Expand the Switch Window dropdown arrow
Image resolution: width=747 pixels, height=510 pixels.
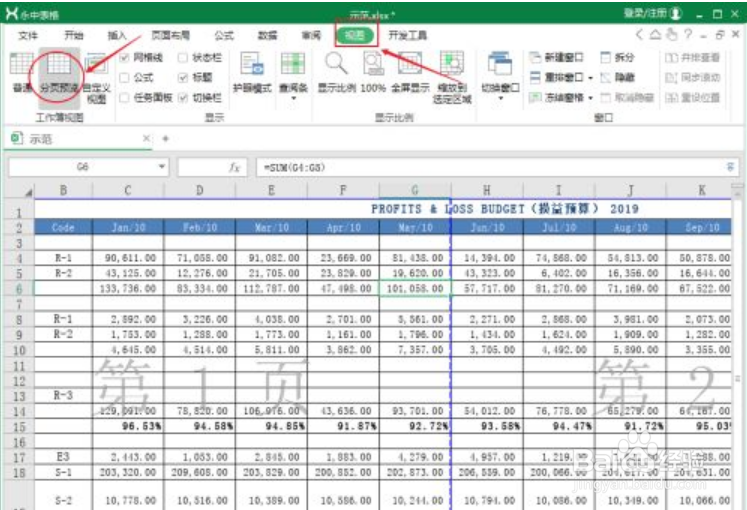500,99
